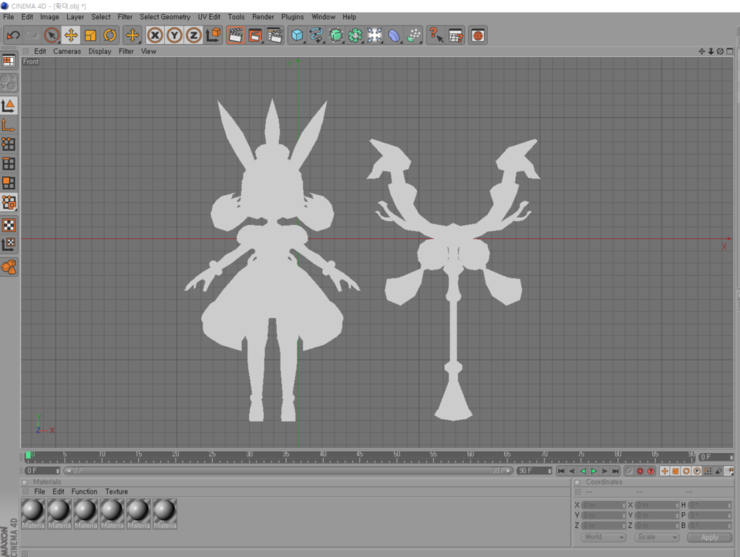740x557 pixels.
Task: Render to Picture Viewer icon
Action: 255,35
